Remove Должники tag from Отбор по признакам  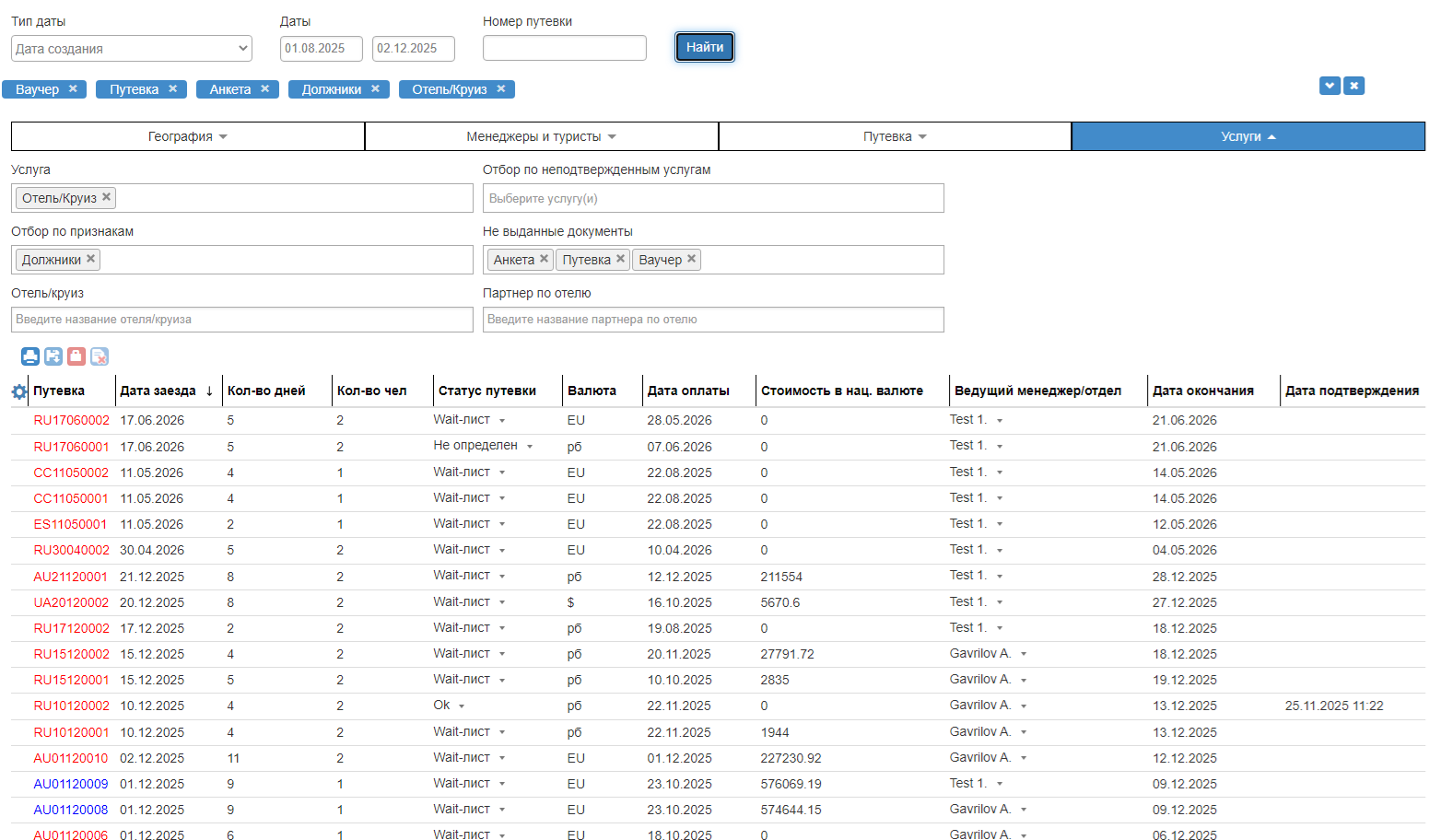91,259
